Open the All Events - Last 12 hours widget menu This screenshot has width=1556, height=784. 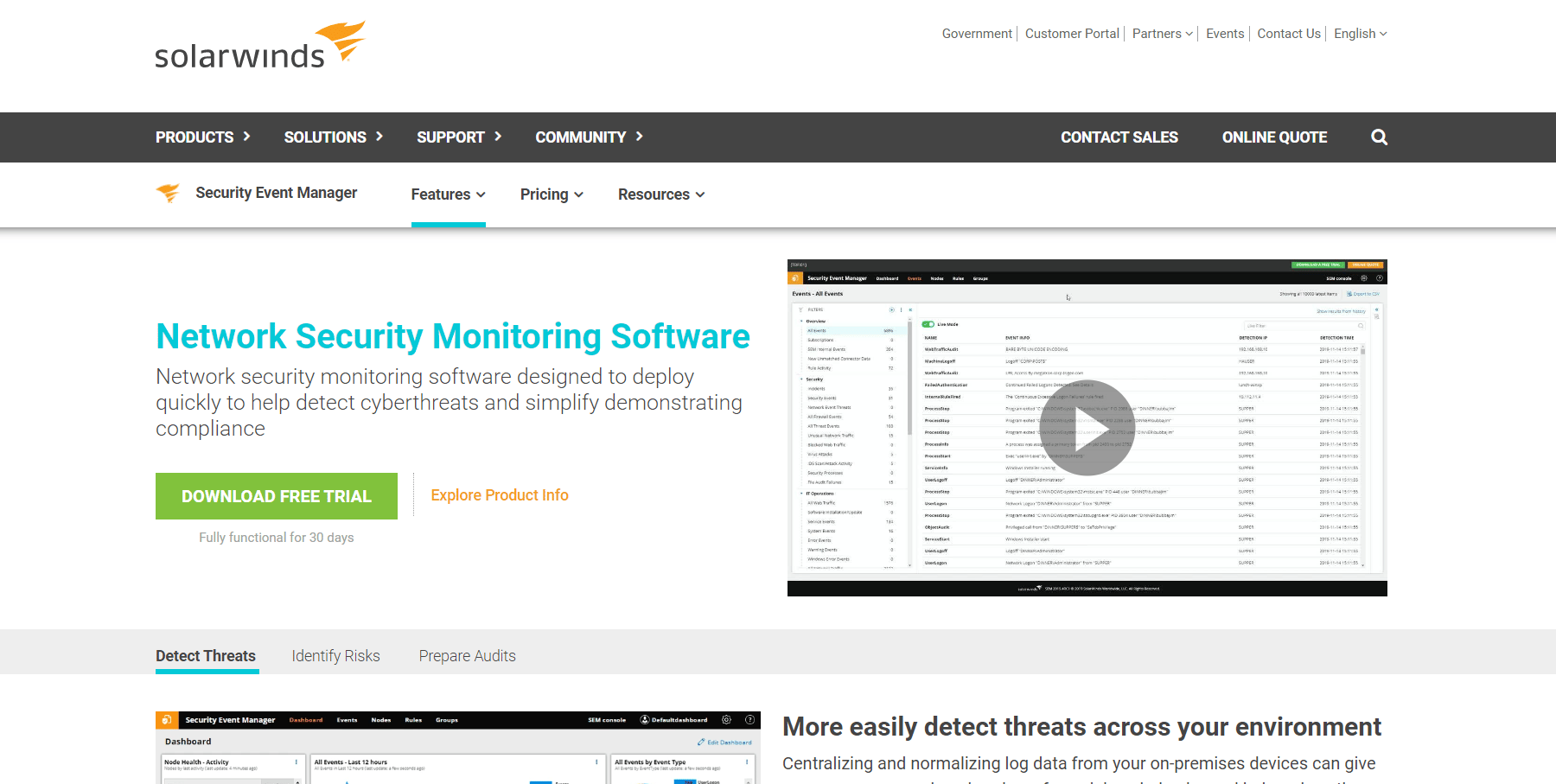(596, 762)
